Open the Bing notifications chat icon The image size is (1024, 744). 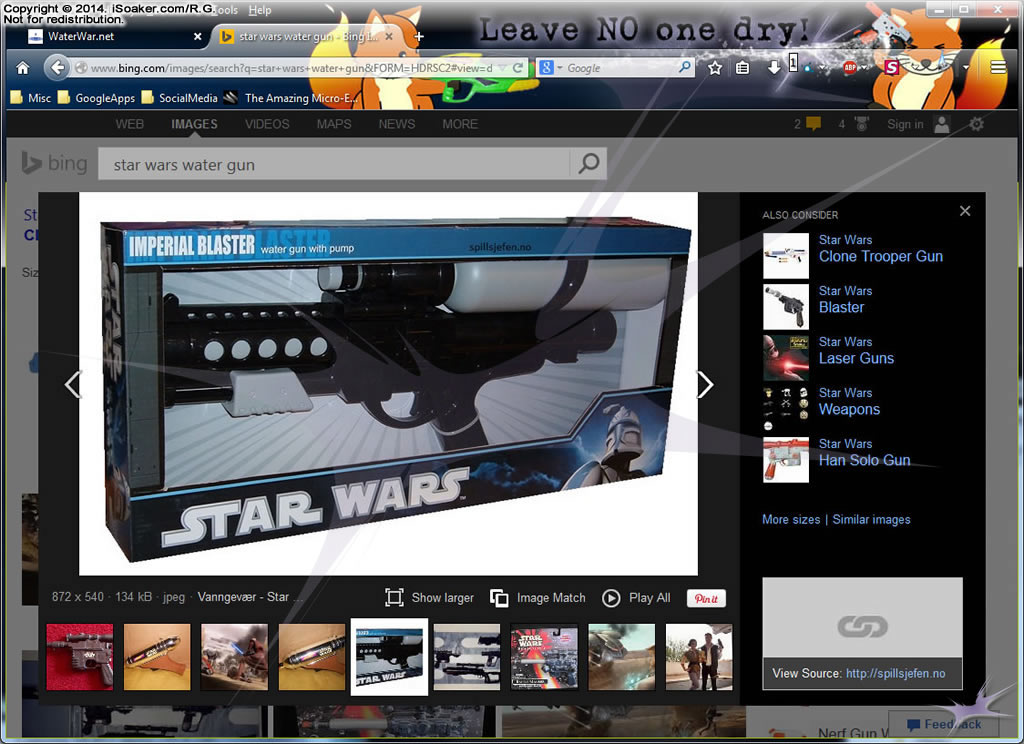point(813,124)
